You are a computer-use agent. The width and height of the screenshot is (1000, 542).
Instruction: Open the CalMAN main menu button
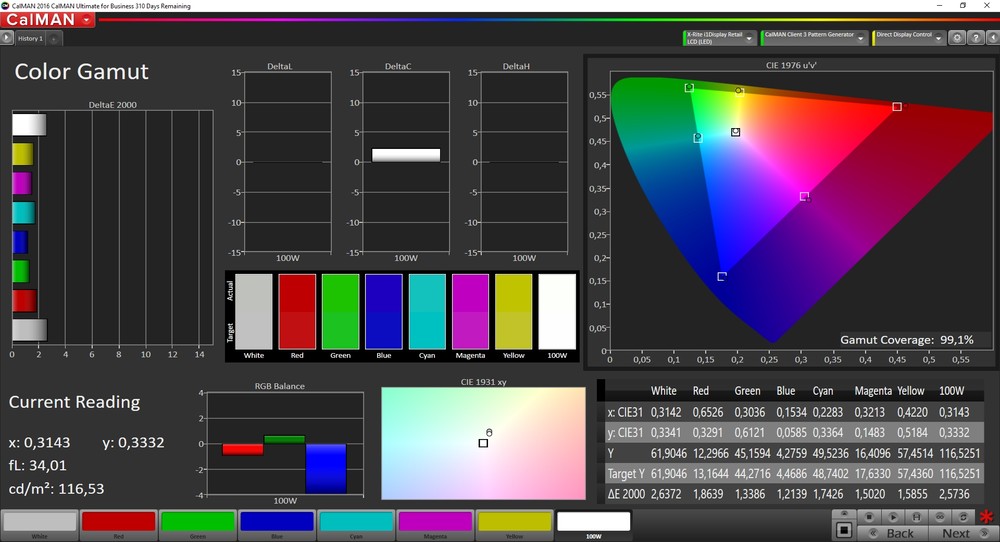click(x=49, y=20)
